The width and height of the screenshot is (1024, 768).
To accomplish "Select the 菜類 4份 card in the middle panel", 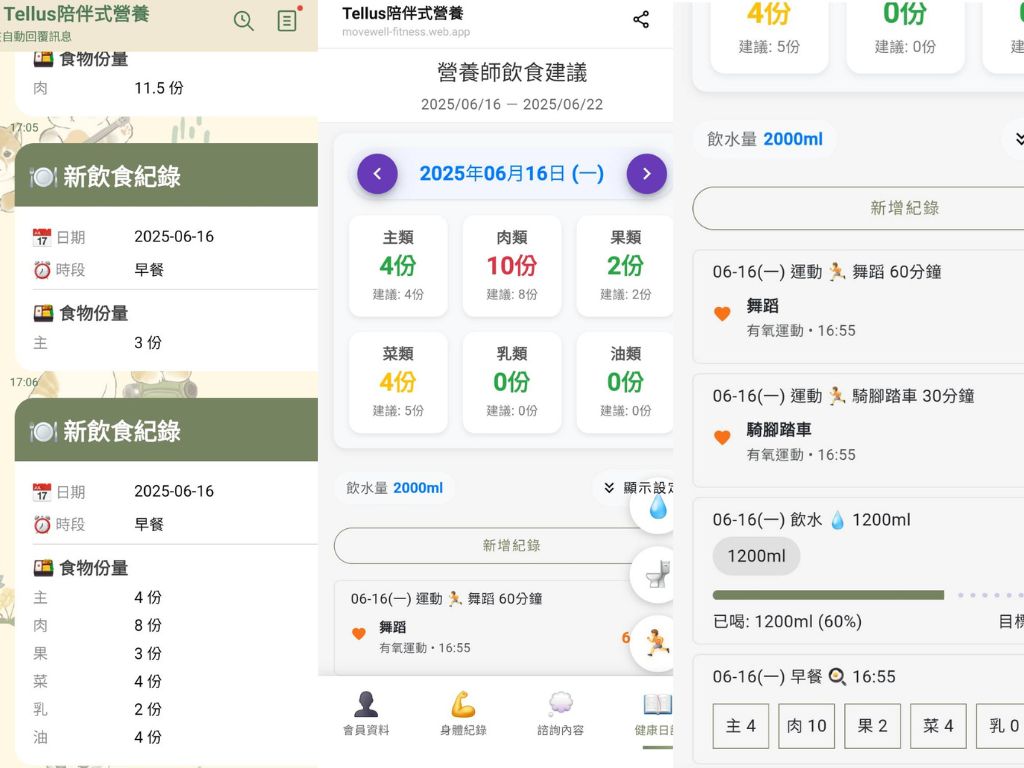I will (398, 382).
